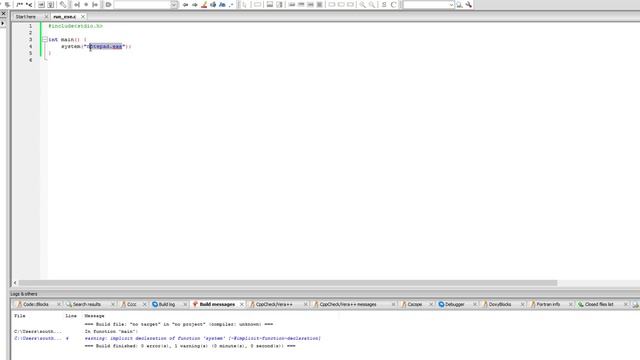Screen dimensions: 640x360
Task: Click the S toolbar icon beside C
Action: pos(384,4)
